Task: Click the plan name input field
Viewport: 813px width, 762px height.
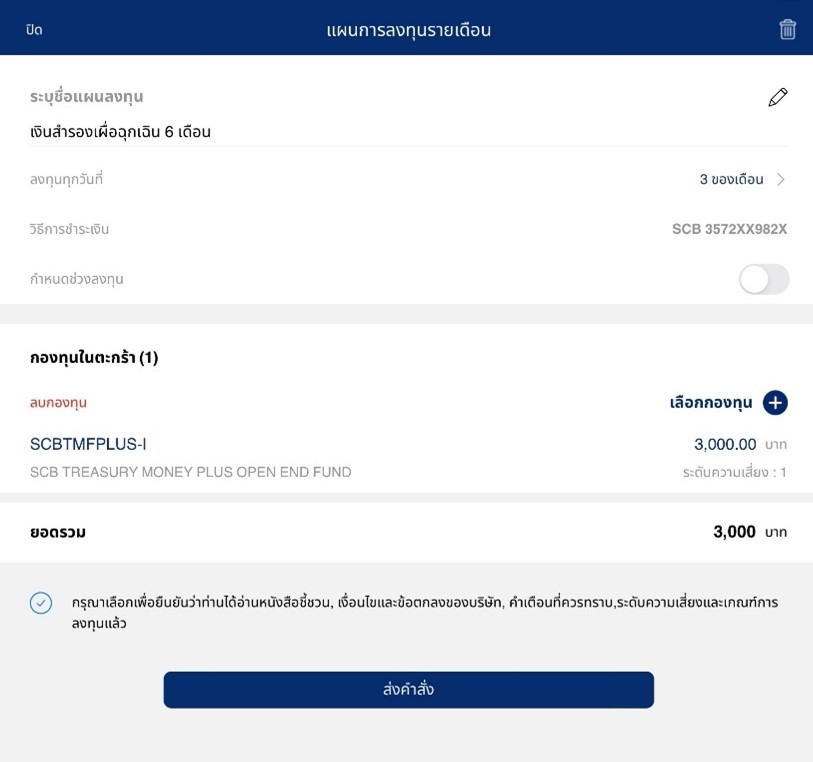Action: click(x=409, y=132)
